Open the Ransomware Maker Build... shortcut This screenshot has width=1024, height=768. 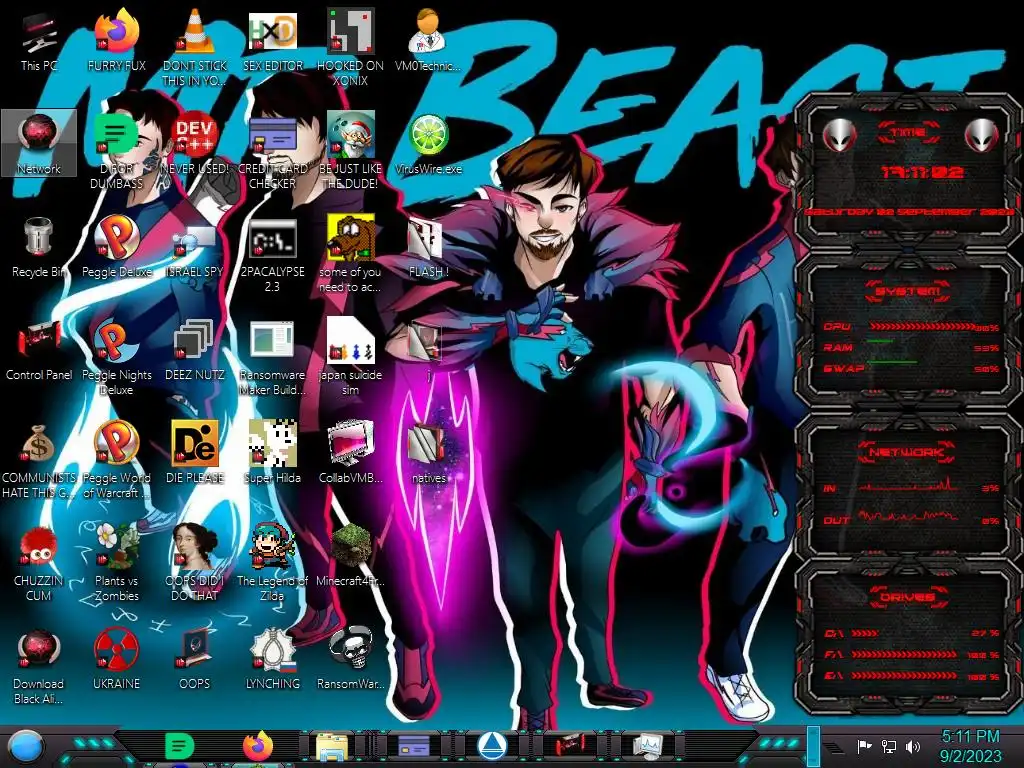coord(272,357)
